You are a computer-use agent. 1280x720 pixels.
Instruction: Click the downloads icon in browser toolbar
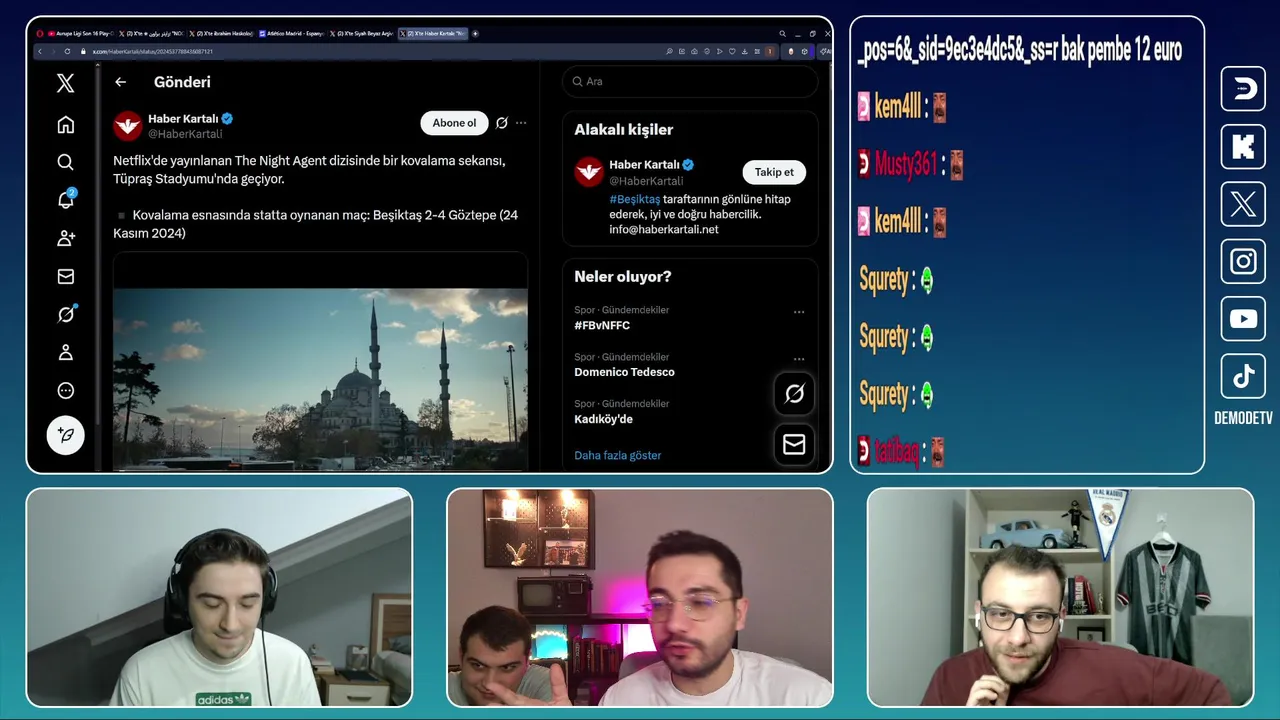(x=746, y=51)
